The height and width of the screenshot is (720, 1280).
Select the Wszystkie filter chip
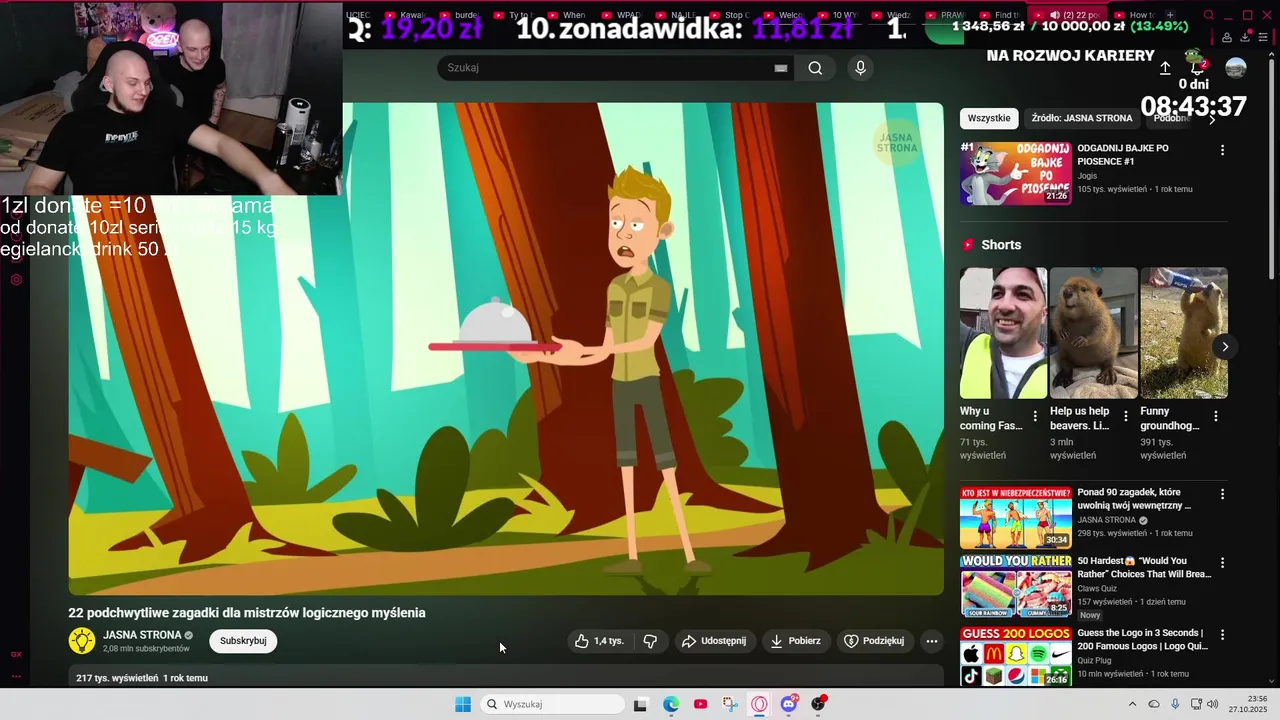click(x=989, y=118)
